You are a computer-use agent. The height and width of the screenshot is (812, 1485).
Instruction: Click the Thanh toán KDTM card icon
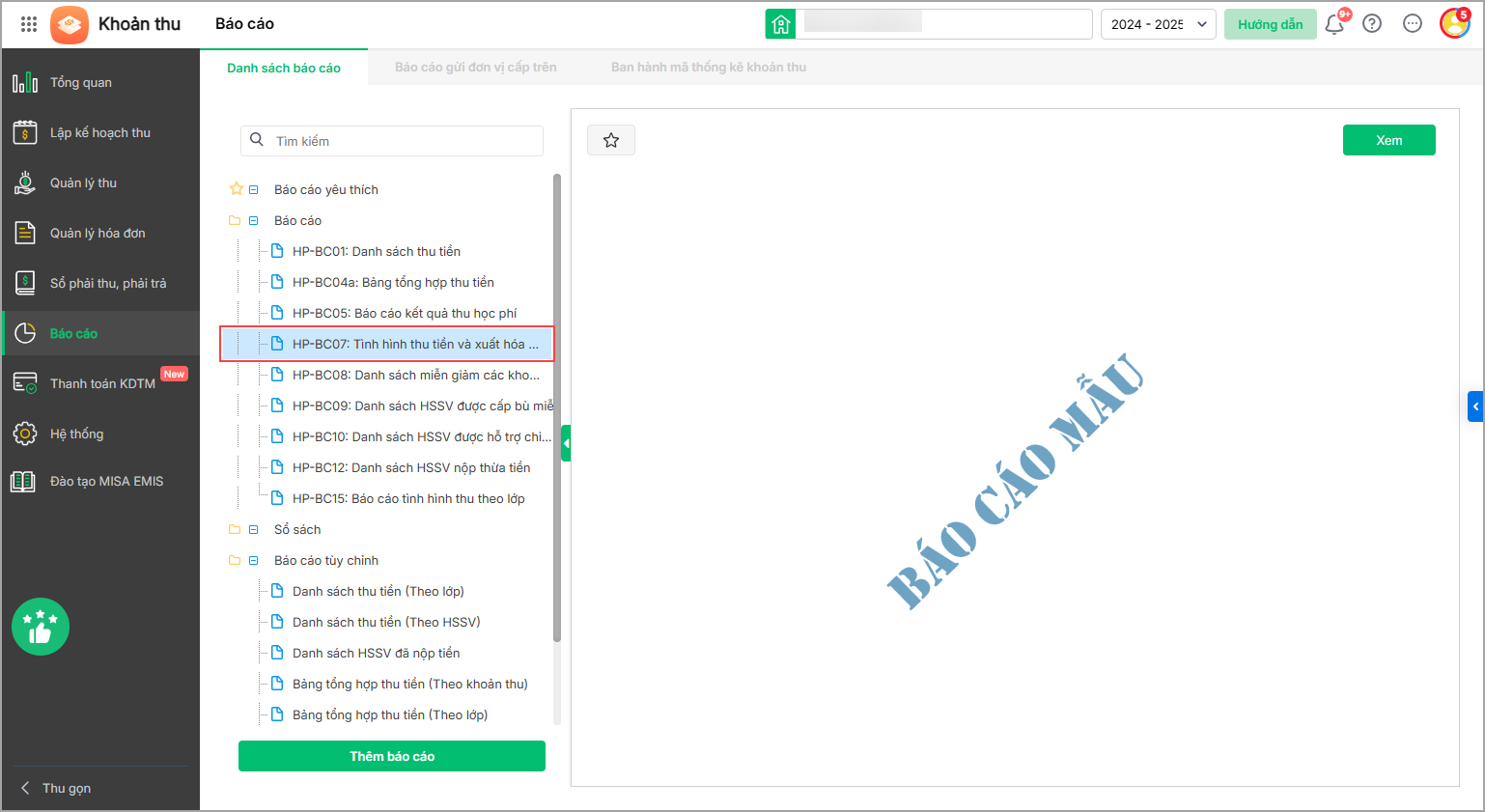tap(25, 383)
